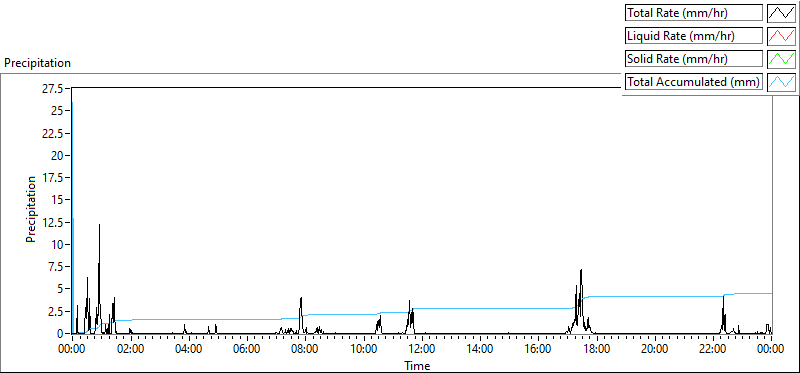Select the Liquid Rate (mm/hr) legend label
Viewport: 800px width, 373px height.
pyautogui.click(x=694, y=36)
